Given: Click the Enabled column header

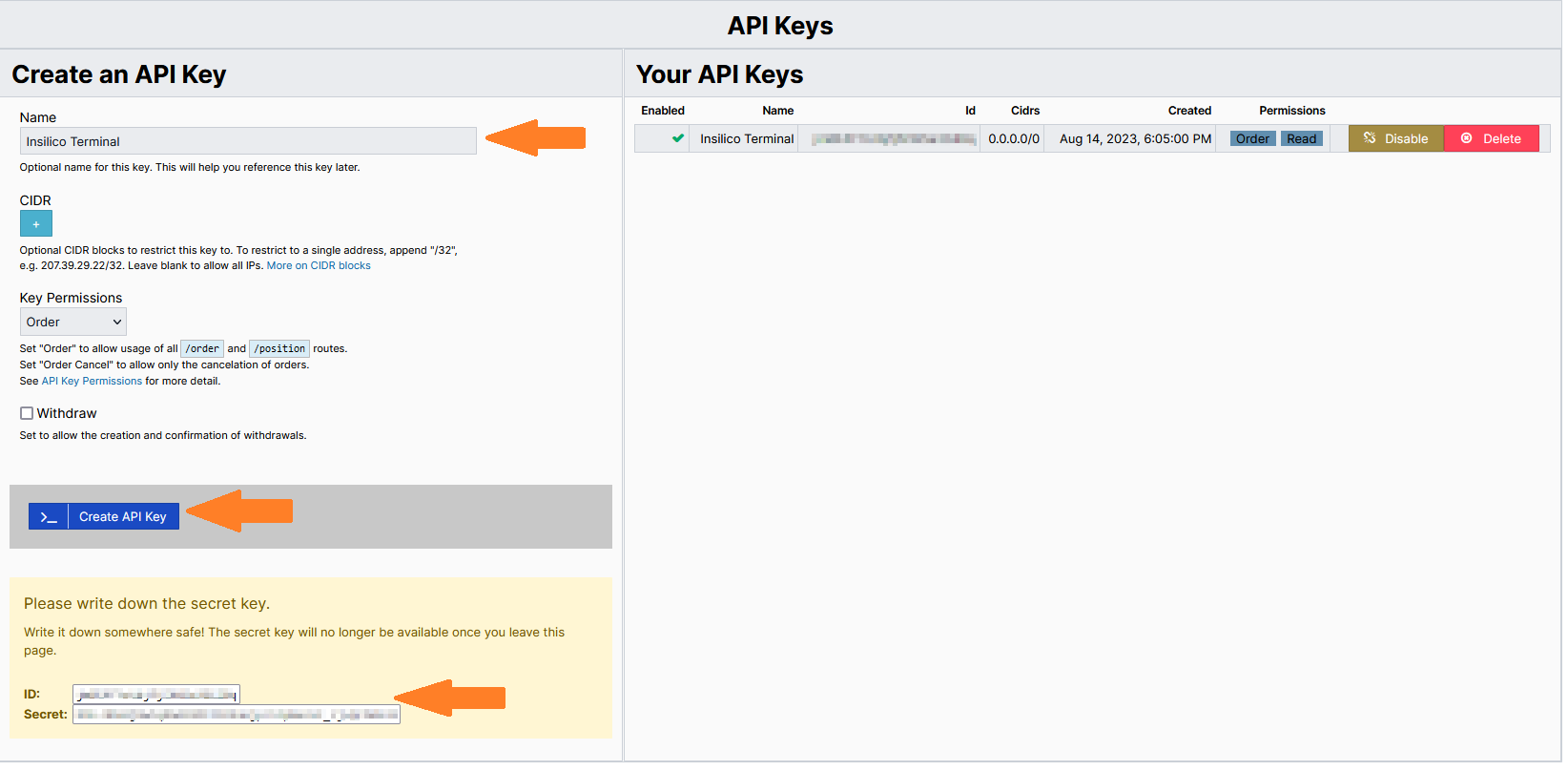Looking at the screenshot, I should tap(662, 111).
